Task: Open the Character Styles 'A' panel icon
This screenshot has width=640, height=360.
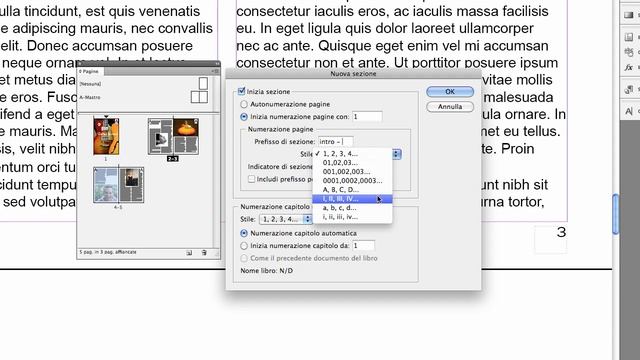Action: click(x=629, y=111)
